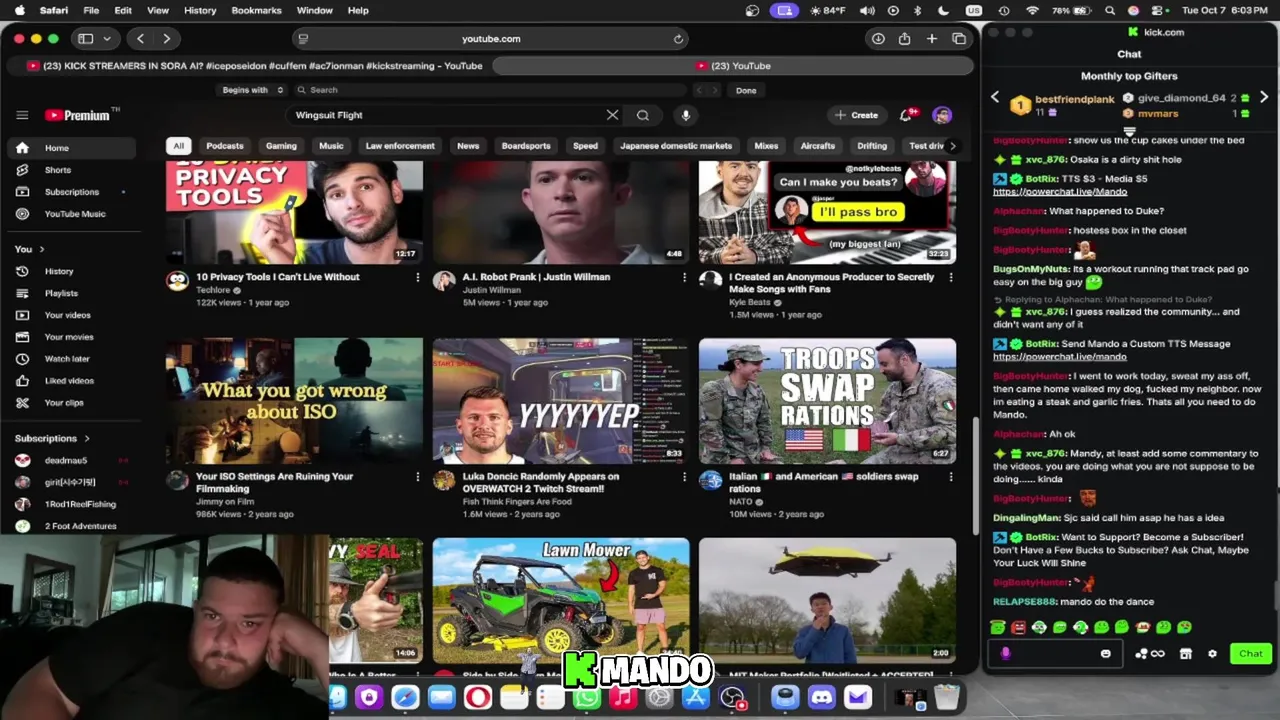1280x720 pixels.
Task: Open the YouTube account avatar menu
Action: pos(942,115)
